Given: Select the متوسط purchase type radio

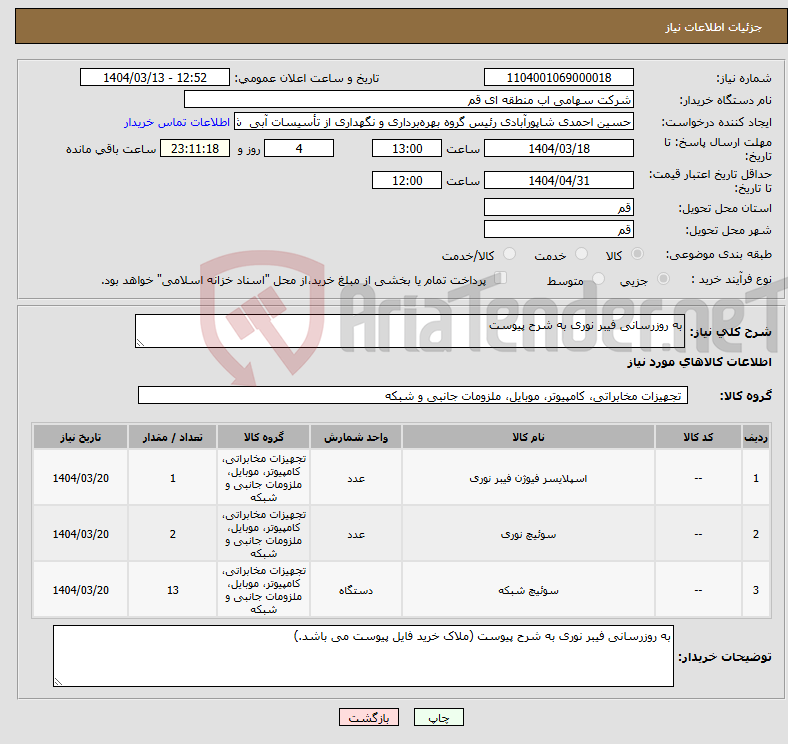Looking at the screenshot, I should pyautogui.click(x=598, y=278).
